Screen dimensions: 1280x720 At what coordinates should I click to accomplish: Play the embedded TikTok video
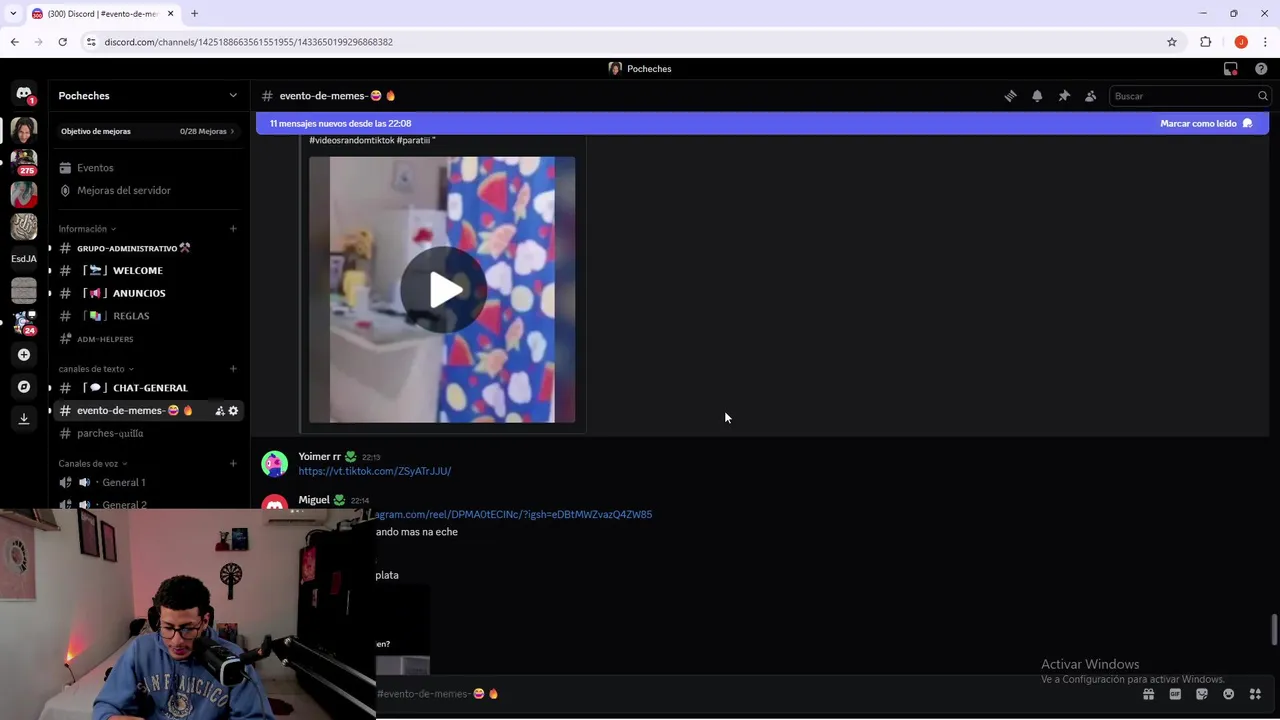[x=443, y=290]
